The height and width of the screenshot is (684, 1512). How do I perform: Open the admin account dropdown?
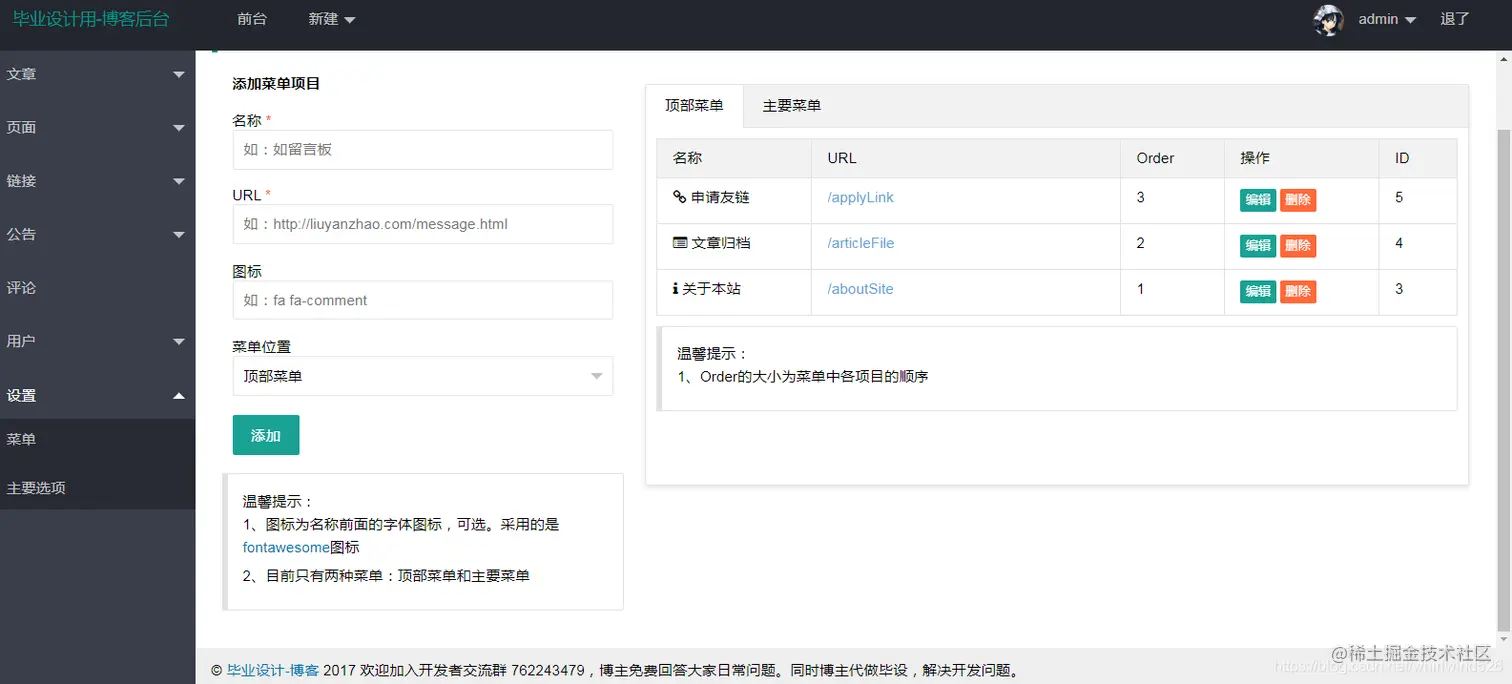coord(1387,19)
